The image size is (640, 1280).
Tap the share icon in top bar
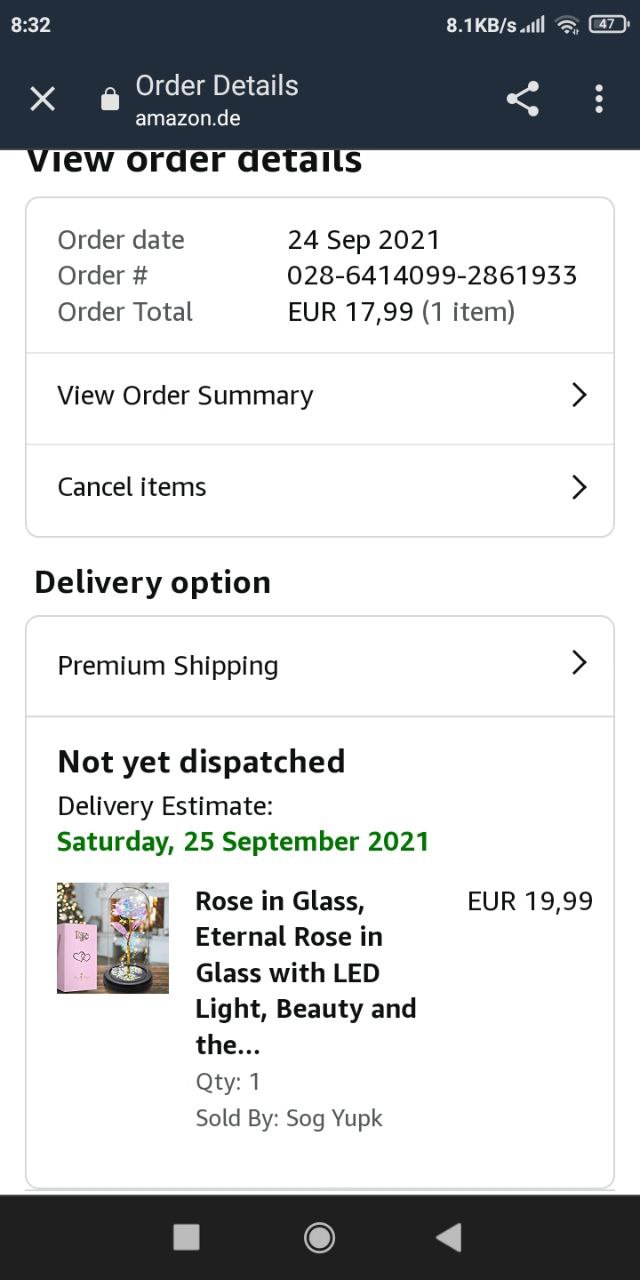click(522, 99)
